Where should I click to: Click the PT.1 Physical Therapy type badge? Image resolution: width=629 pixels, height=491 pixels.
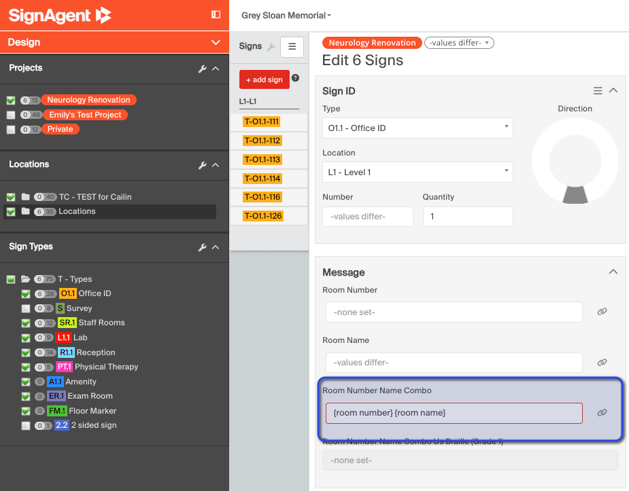64,367
